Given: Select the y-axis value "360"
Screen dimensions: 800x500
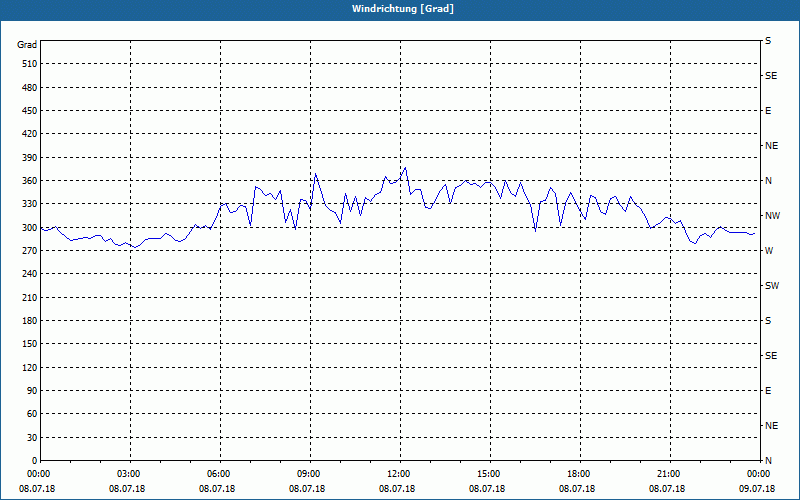Looking at the screenshot, I should pyautogui.click(x=30, y=181).
